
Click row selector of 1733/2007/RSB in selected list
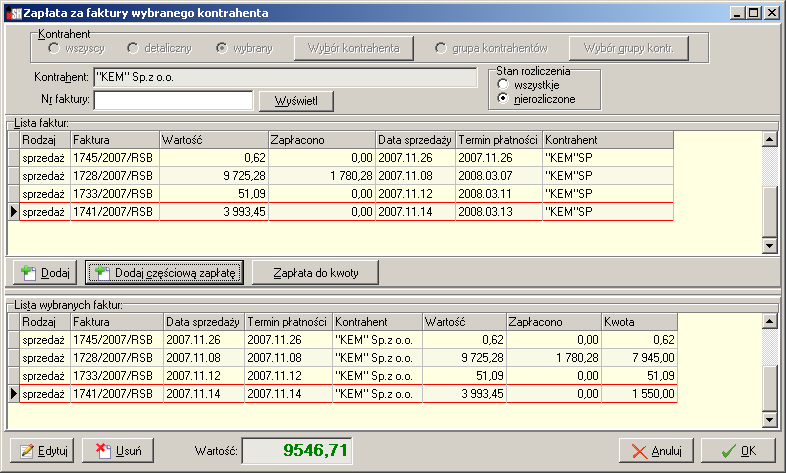14,376
